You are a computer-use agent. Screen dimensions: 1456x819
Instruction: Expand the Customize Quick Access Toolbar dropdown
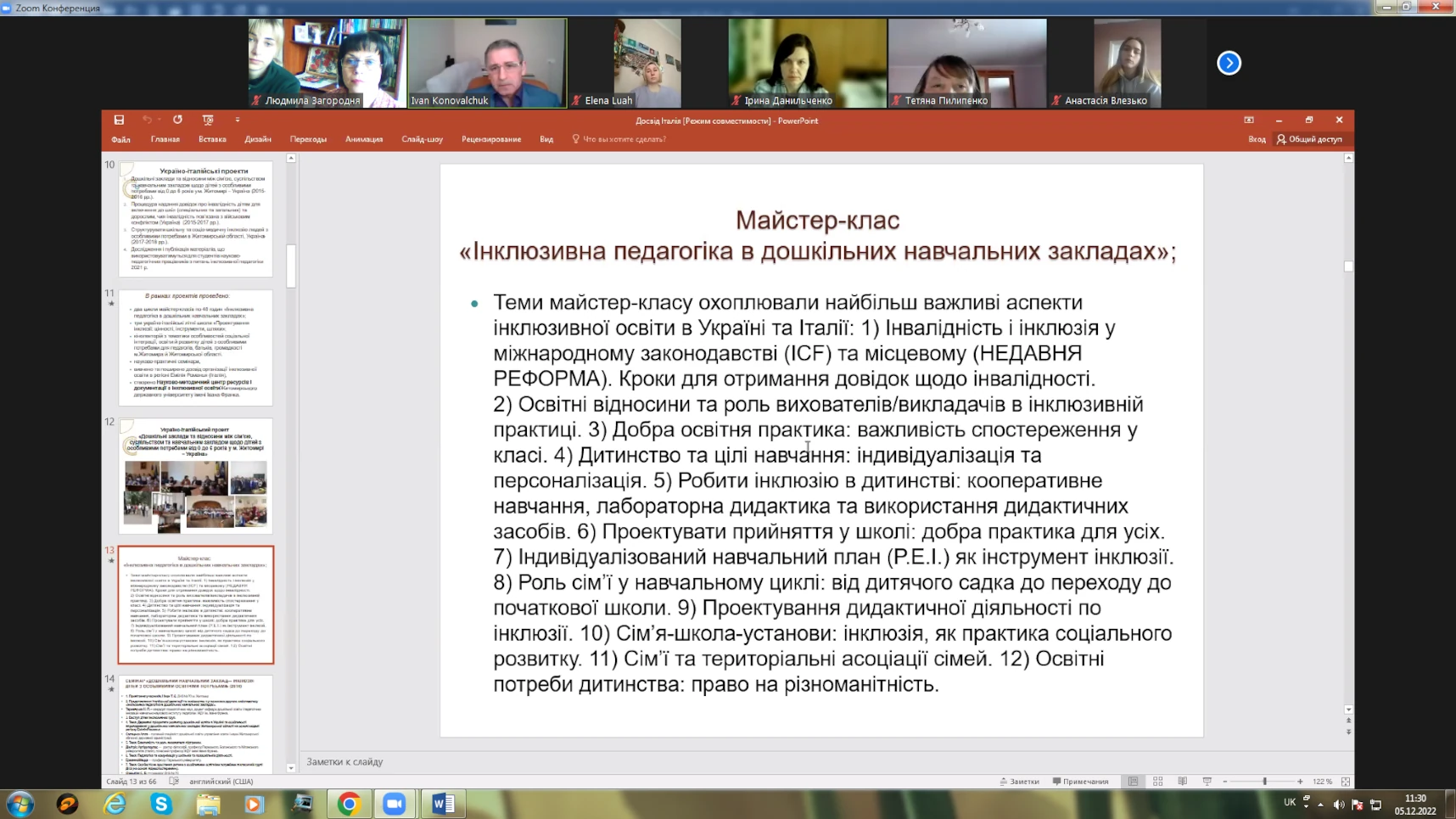tap(238, 121)
